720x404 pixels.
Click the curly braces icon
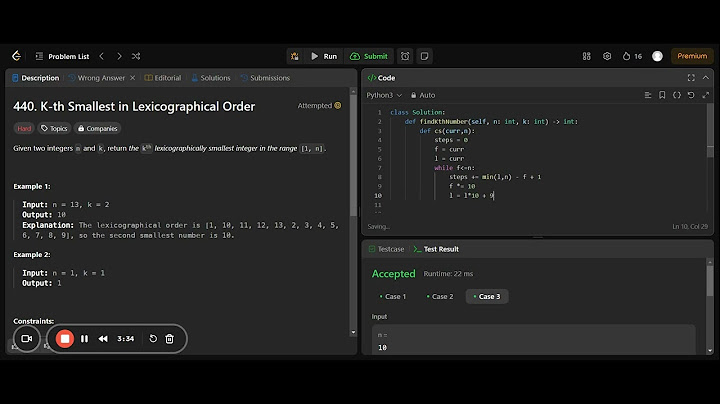(677, 95)
